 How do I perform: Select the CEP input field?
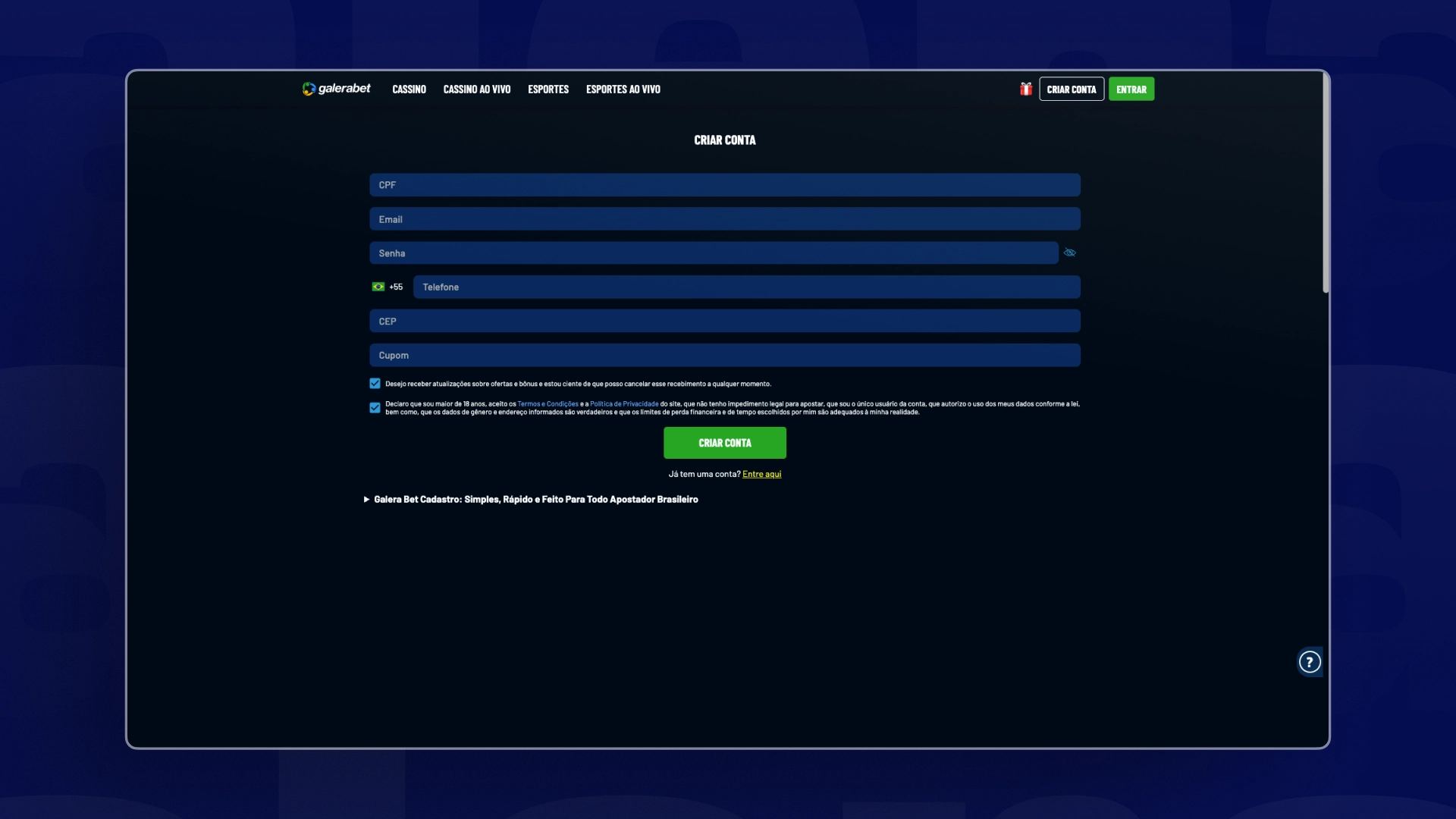(x=725, y=322)
